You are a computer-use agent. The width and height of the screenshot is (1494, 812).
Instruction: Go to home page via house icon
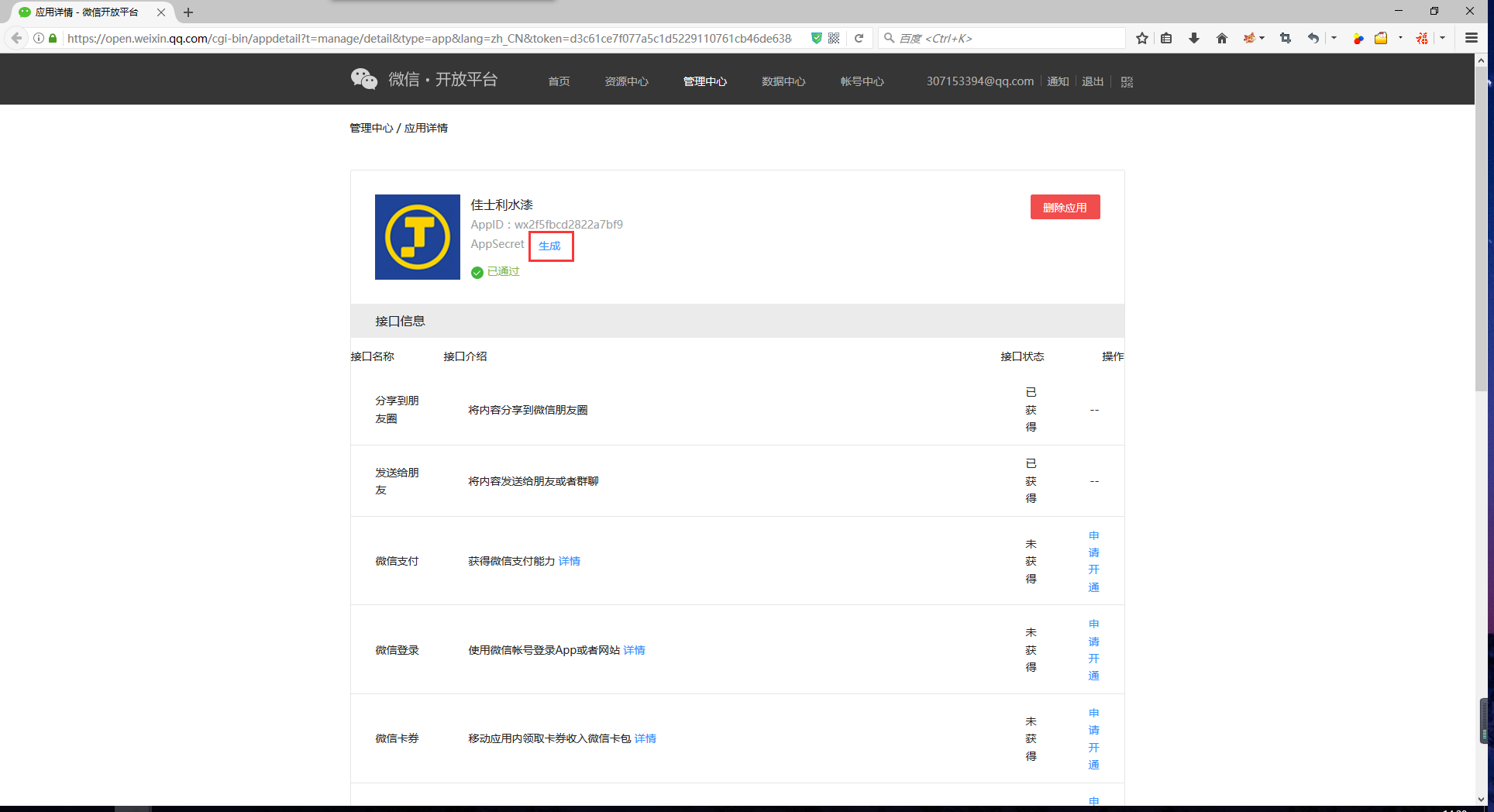[1222, 38]
